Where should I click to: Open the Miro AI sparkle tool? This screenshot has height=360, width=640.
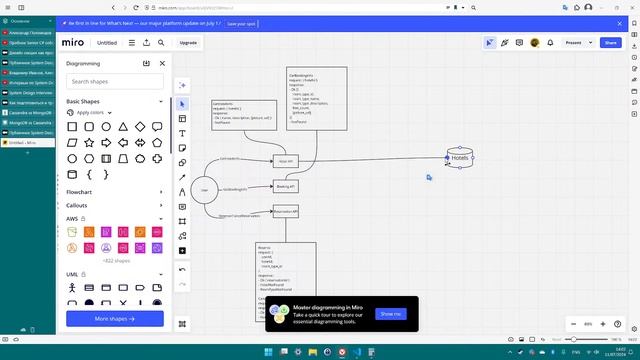182,85
